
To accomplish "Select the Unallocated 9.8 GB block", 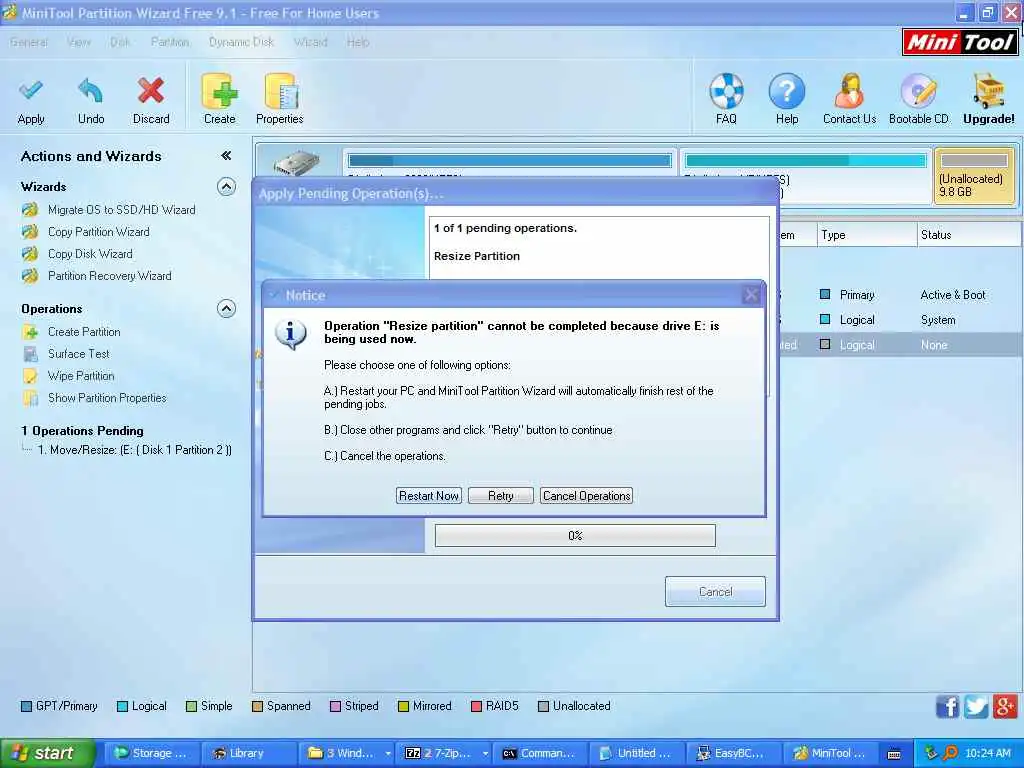I will [x=974, y=176].
